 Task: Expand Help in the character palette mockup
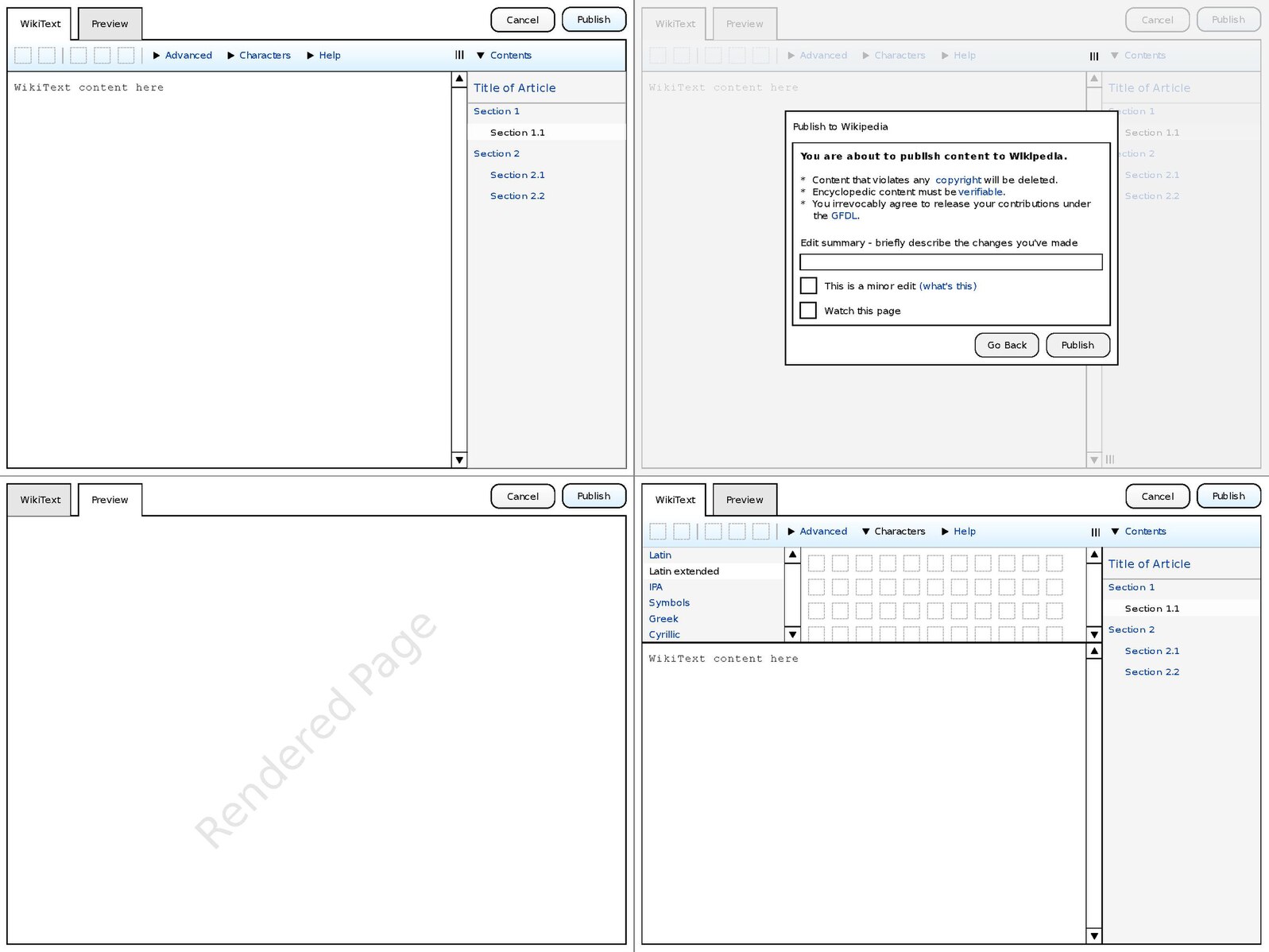coord(958,531)
